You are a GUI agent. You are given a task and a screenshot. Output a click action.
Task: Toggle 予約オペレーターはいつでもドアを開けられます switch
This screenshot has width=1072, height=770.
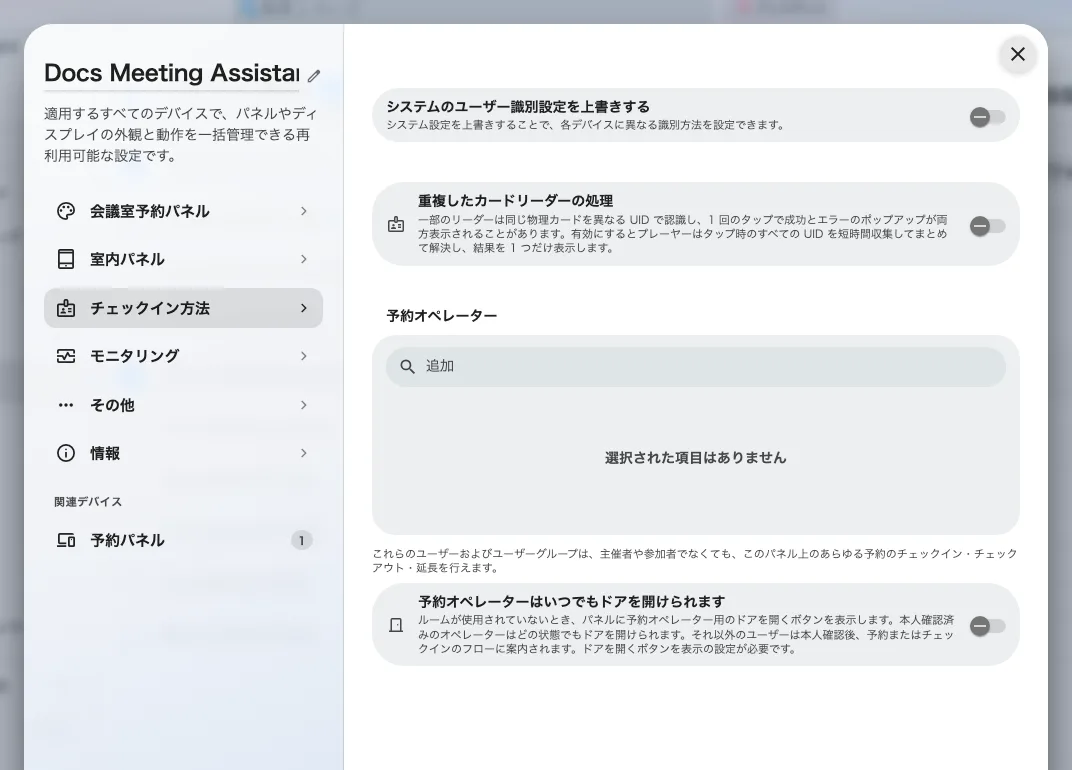click(987, 626)
